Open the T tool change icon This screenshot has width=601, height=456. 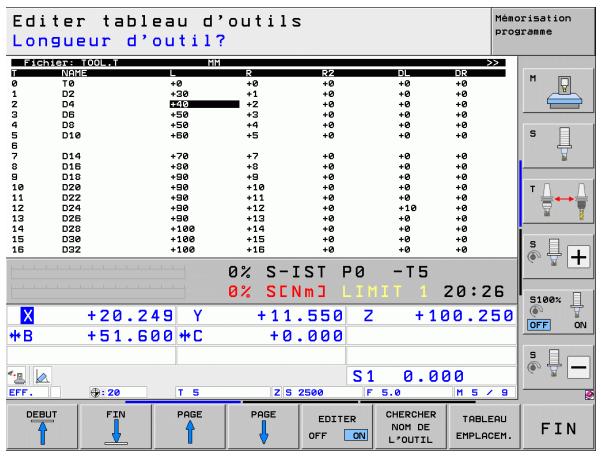(558, 201)
